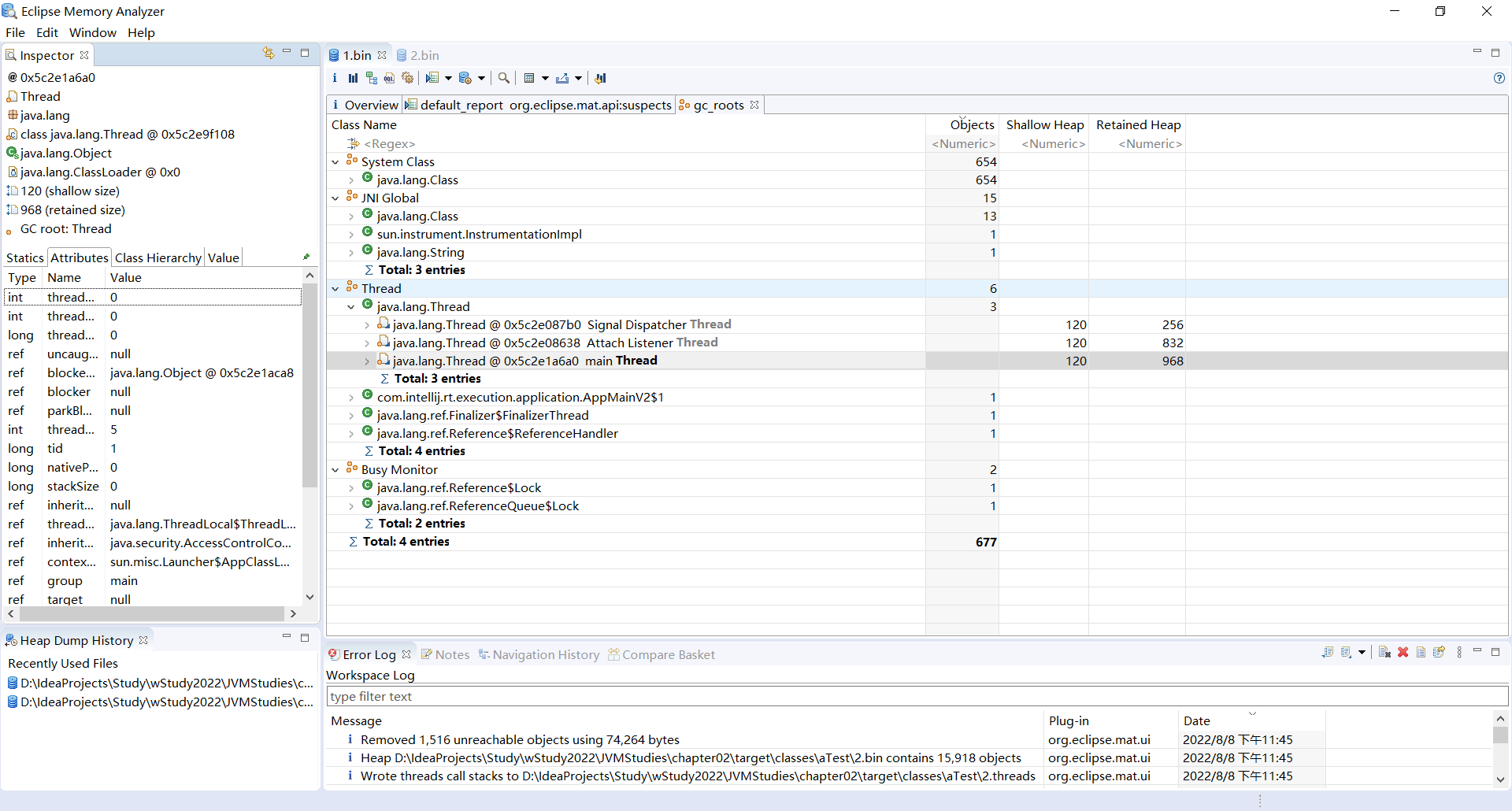This screenshot has height=811, width=1512.
Task: Open Thread Overview gears icon
Action: (x=407, y=78)
